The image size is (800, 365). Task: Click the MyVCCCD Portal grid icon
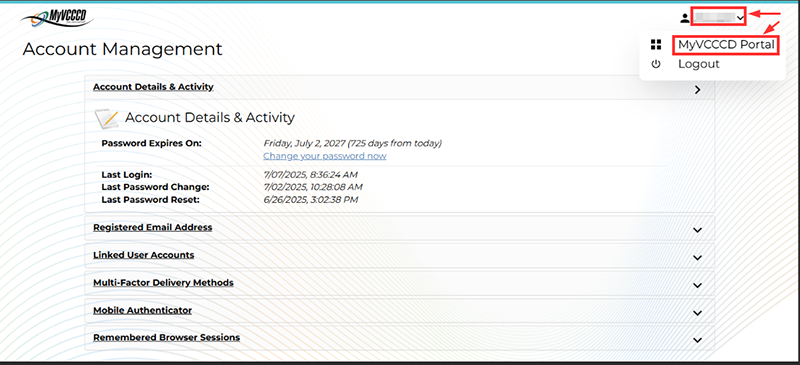(x=656, y=45)
